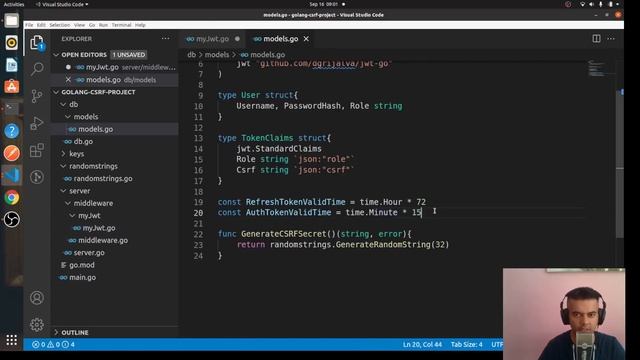The height and width of the screenshot is (360, 640).
Task: Close the models.go editor tab
Action: point(306,39)
